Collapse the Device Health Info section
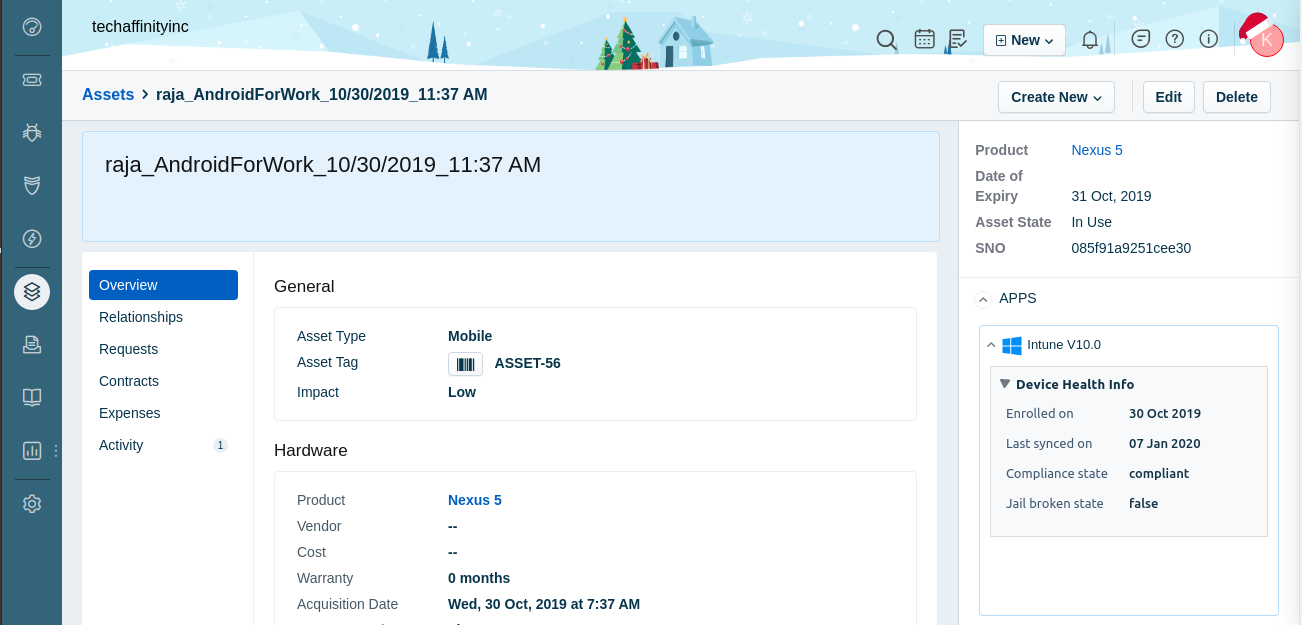Screen dimensions: 1302x625 (1005, 384)
